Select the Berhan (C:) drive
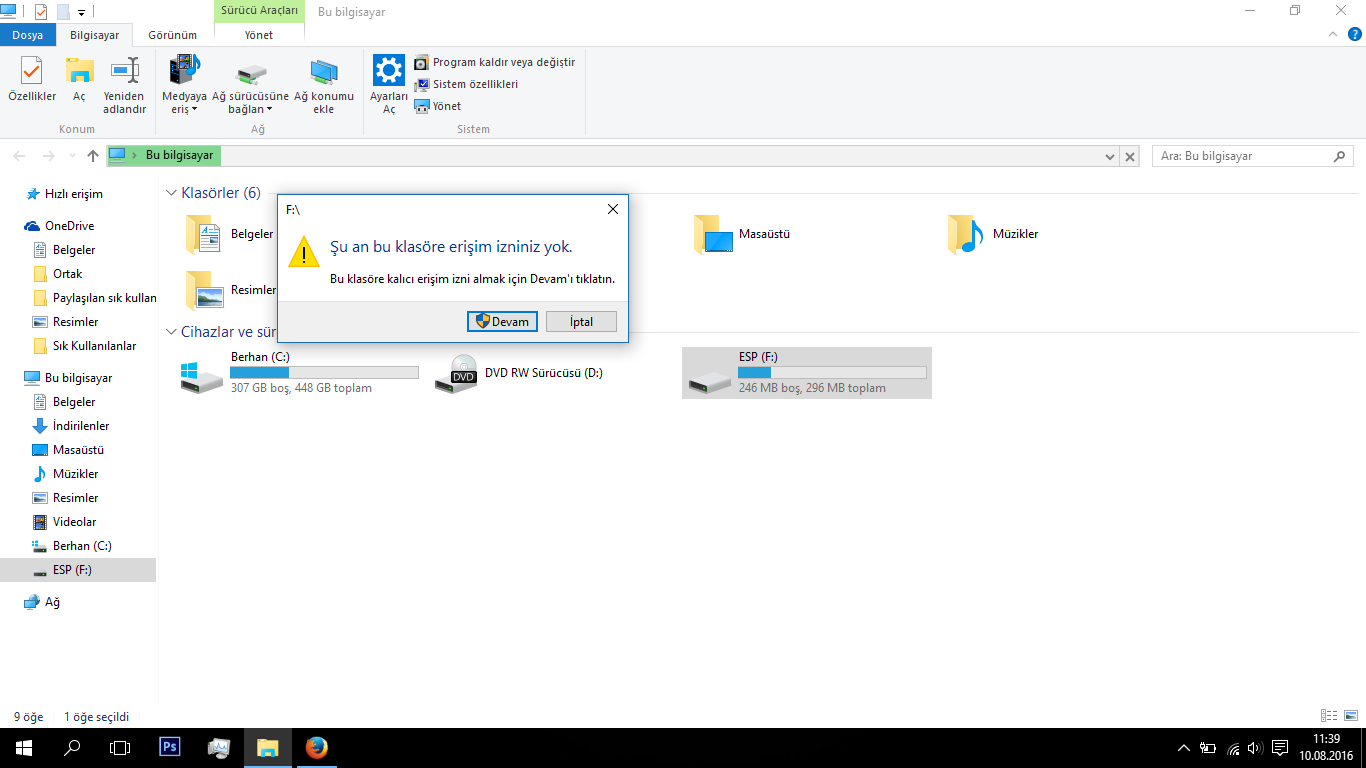 pyautogui.click(x=299, y=372)
